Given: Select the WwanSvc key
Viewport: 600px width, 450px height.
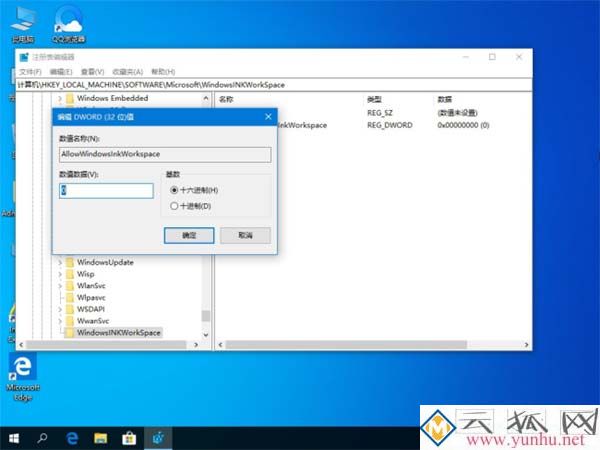Looking at the screenshot, I should tap(93, 321).
